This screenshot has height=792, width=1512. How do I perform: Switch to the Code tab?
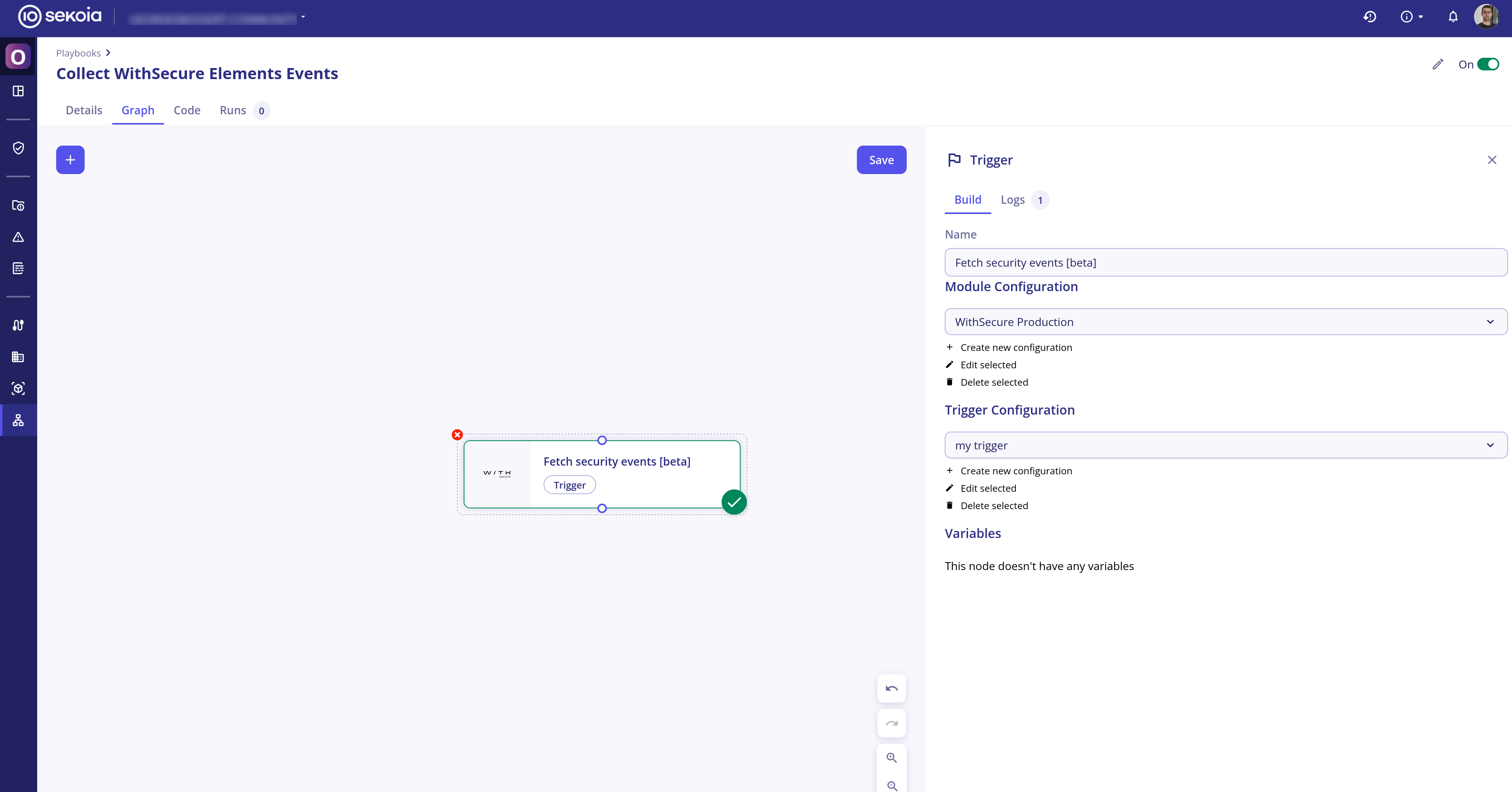point(187,110)
